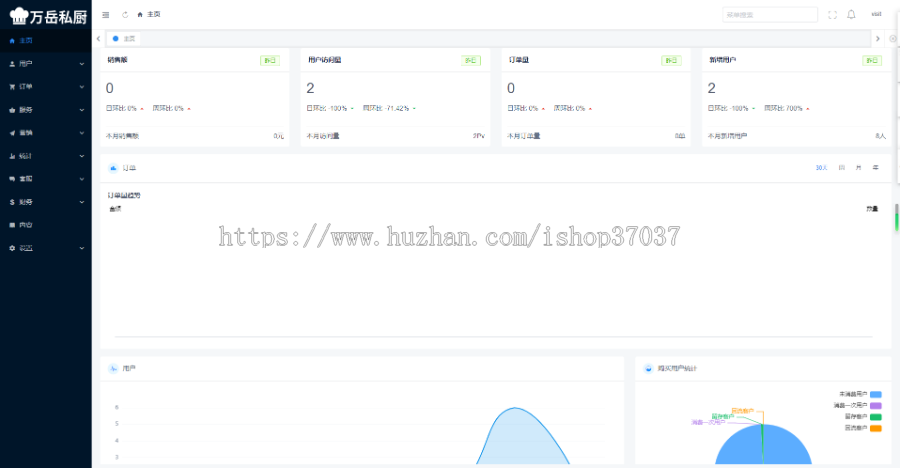This screenshot has height=468, width=900.
Task: Toggle fullscreen with the expand icon
Action: [832, 15]
